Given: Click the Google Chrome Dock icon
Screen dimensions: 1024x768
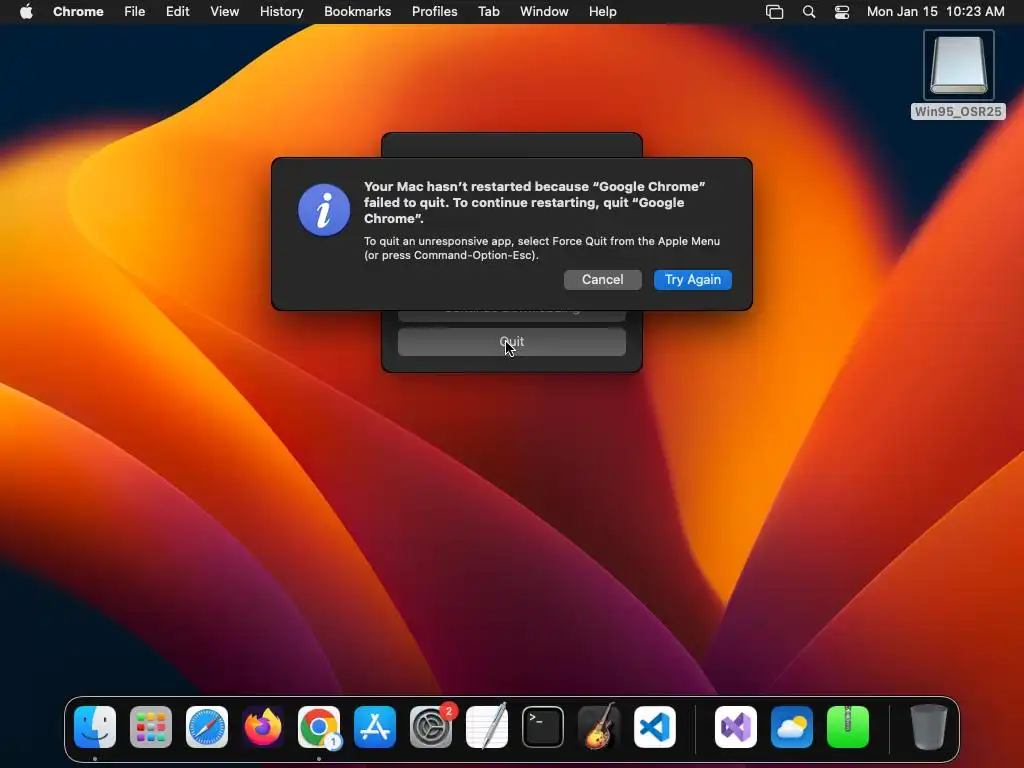Looking at the screenshot, I should click(x=319, y=727).
